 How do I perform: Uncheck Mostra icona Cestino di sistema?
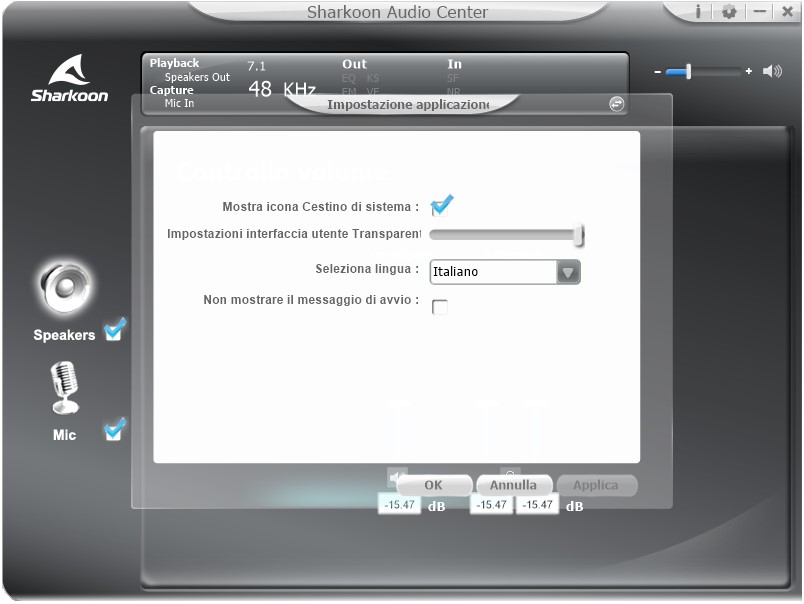(x=441, y=205)
